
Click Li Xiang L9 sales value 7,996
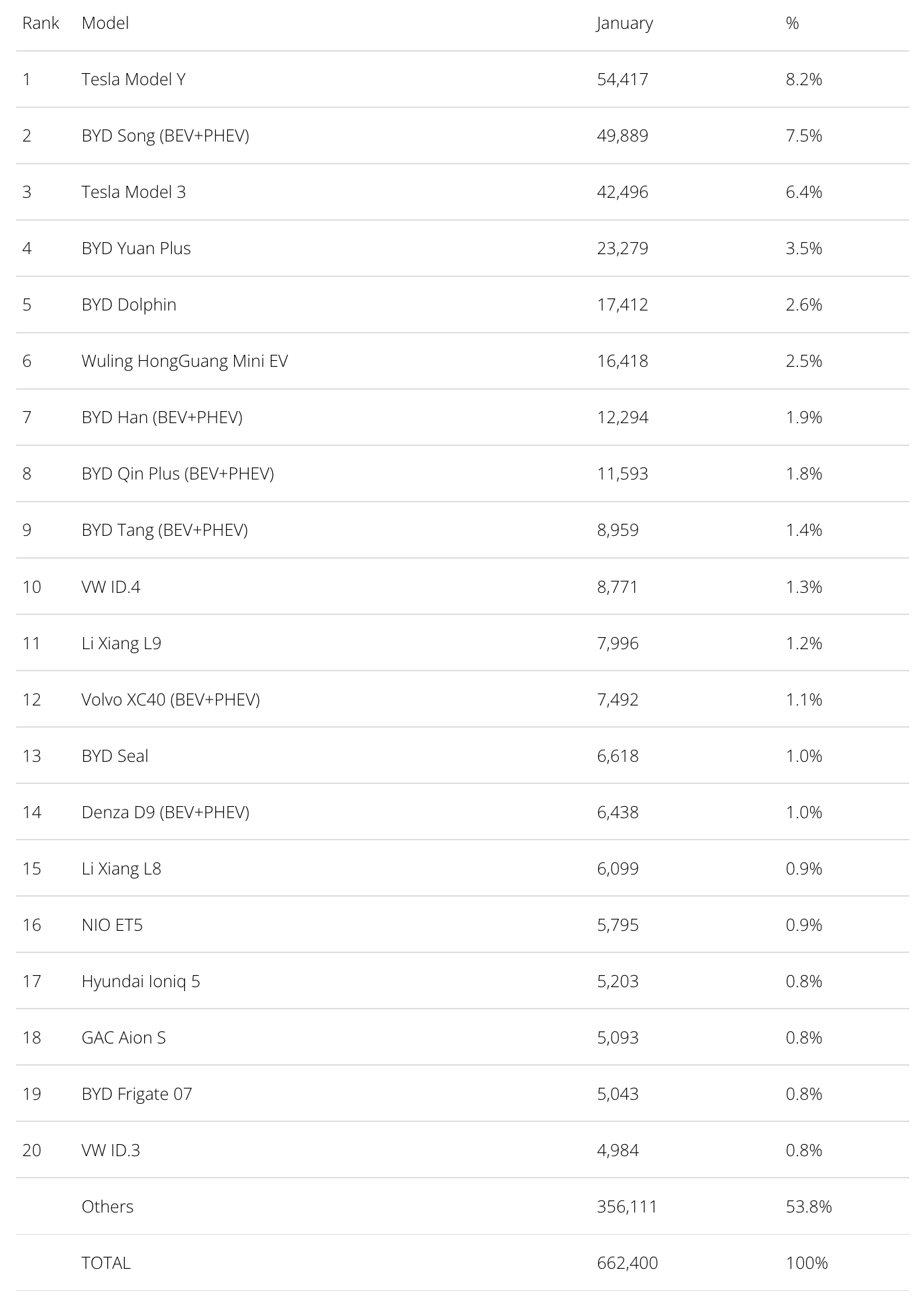click(x=618, y=643)
